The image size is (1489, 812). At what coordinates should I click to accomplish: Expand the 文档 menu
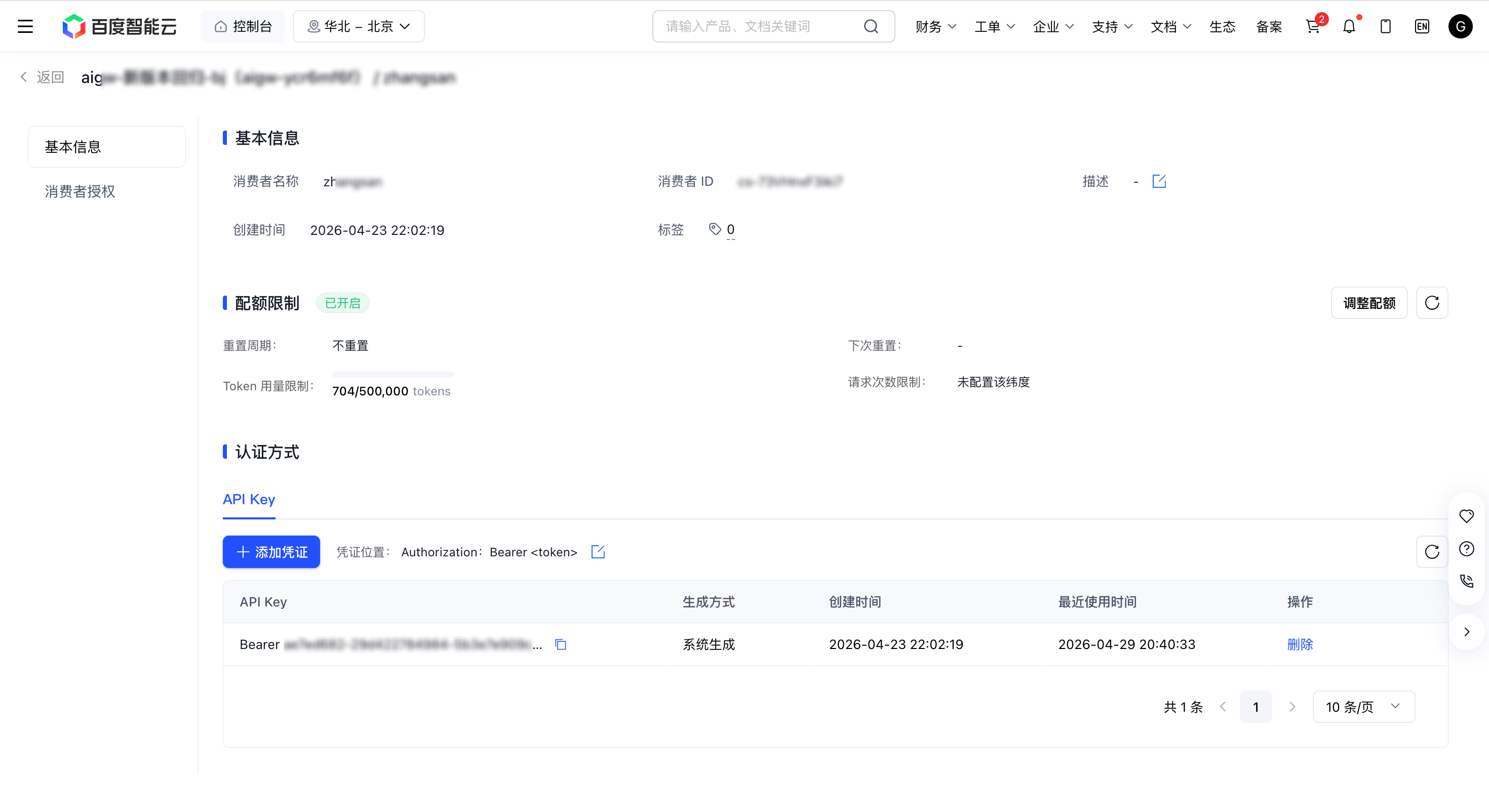coord(1171,26)
